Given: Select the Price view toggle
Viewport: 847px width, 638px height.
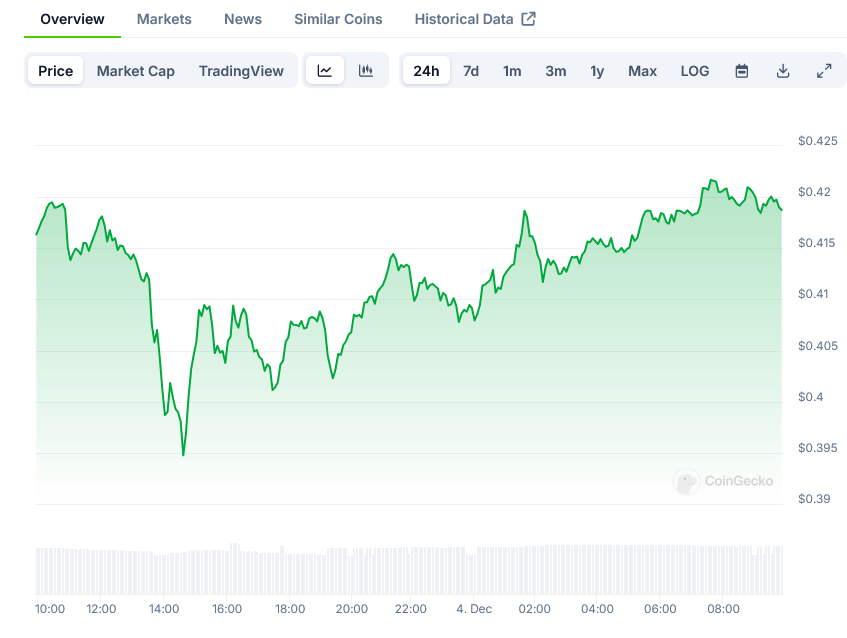Looking at the screenshot, I should [x=56, y=71].
